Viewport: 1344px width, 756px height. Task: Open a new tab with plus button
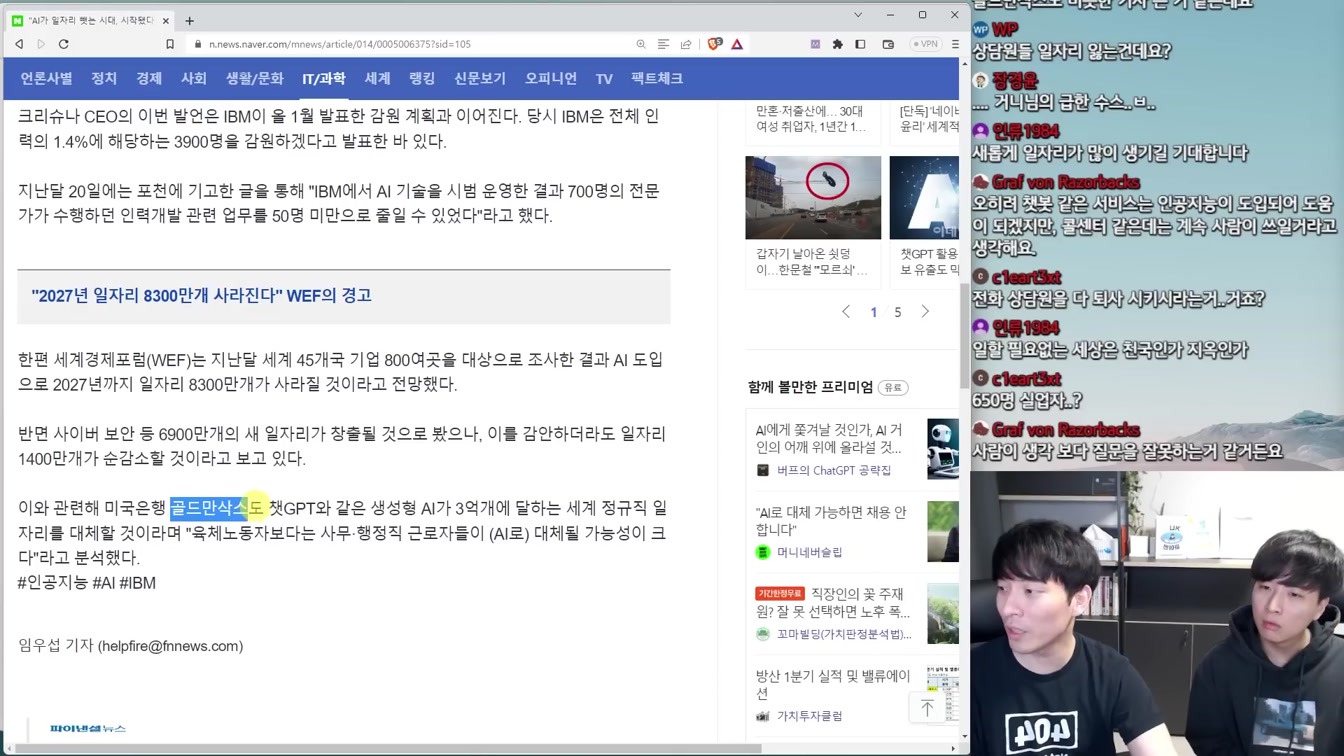click(189, 20)
